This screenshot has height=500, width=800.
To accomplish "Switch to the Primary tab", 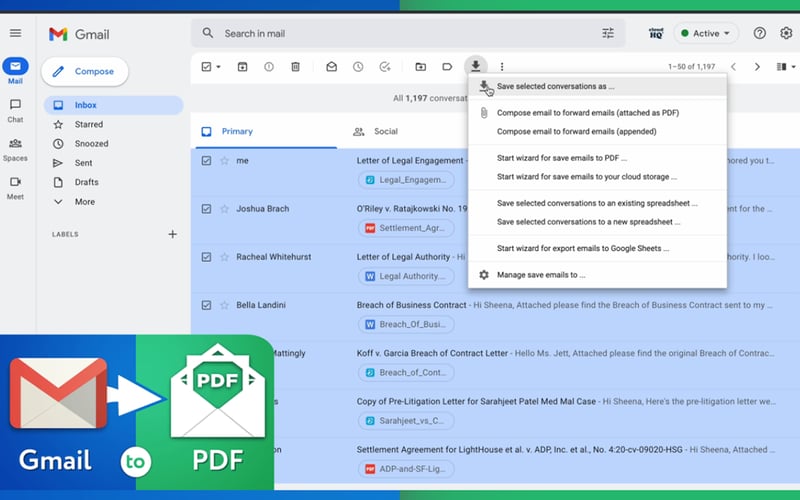I will tap(264, 132).
